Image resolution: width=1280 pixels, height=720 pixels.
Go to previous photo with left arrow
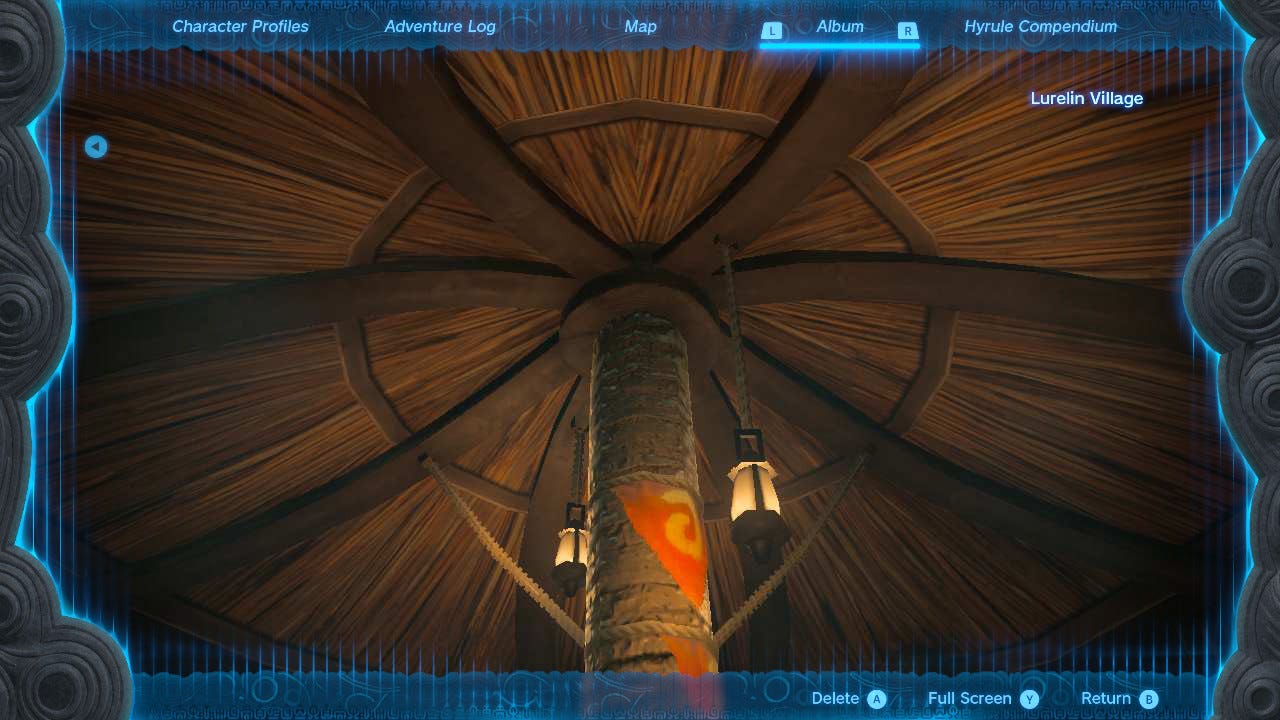(96, 147)
